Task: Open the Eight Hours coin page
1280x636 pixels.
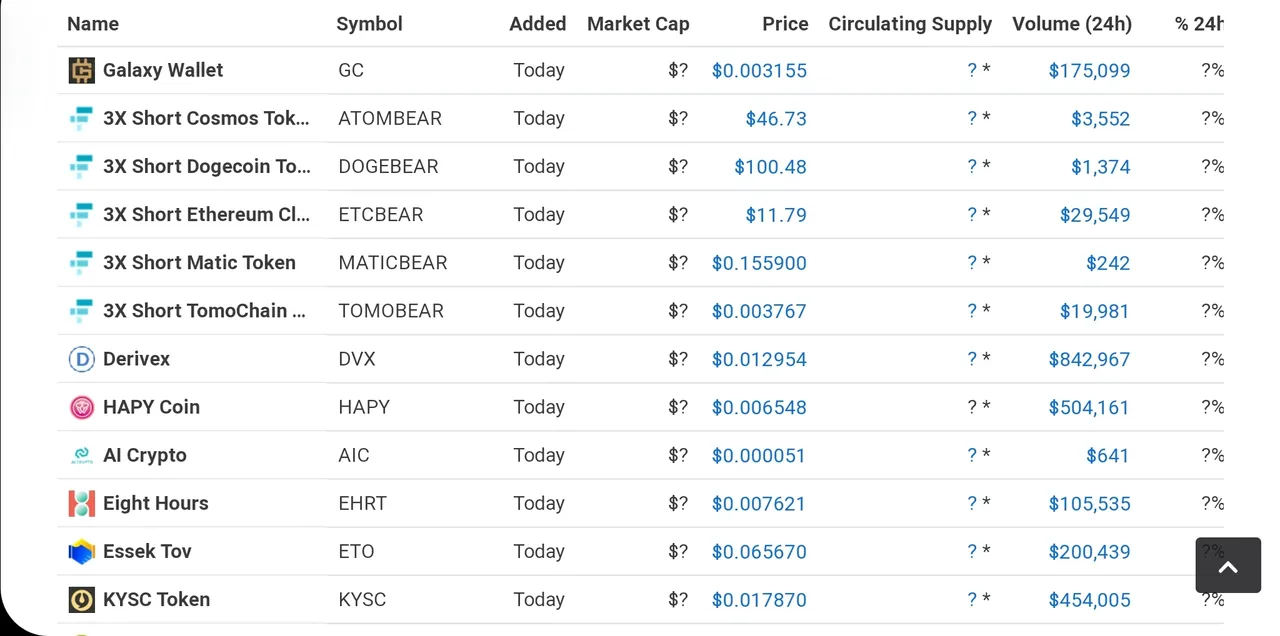Action: [x=156, y=503]
